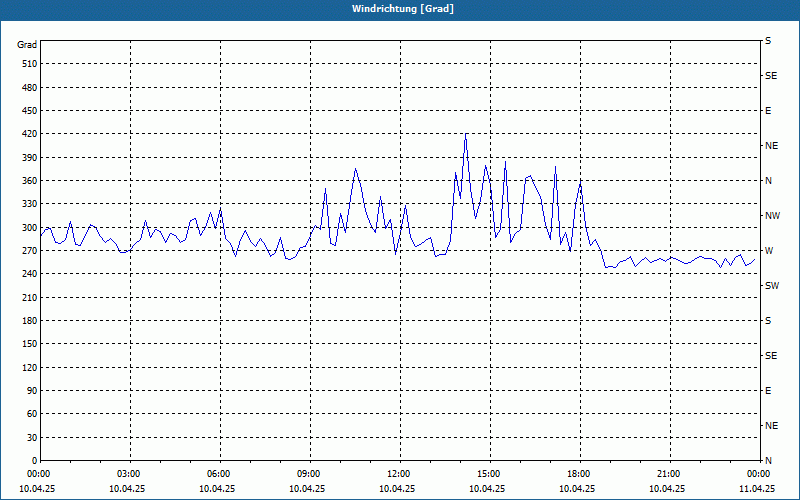Select the 180 degree axis label
The width and height of the screenshot is (800, 500).
(x=30, y=321)
